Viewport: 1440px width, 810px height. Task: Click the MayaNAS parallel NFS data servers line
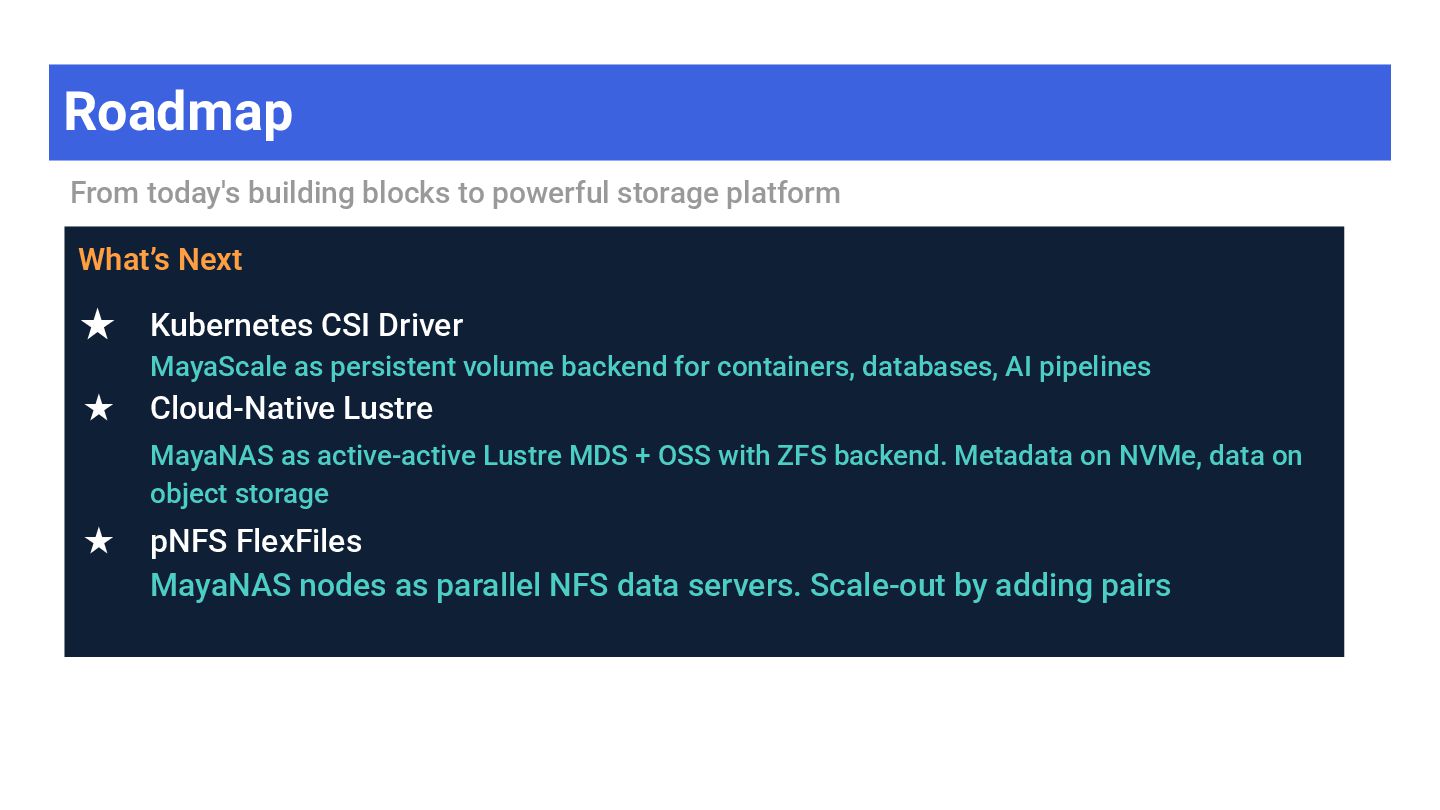tap(660, 584)
